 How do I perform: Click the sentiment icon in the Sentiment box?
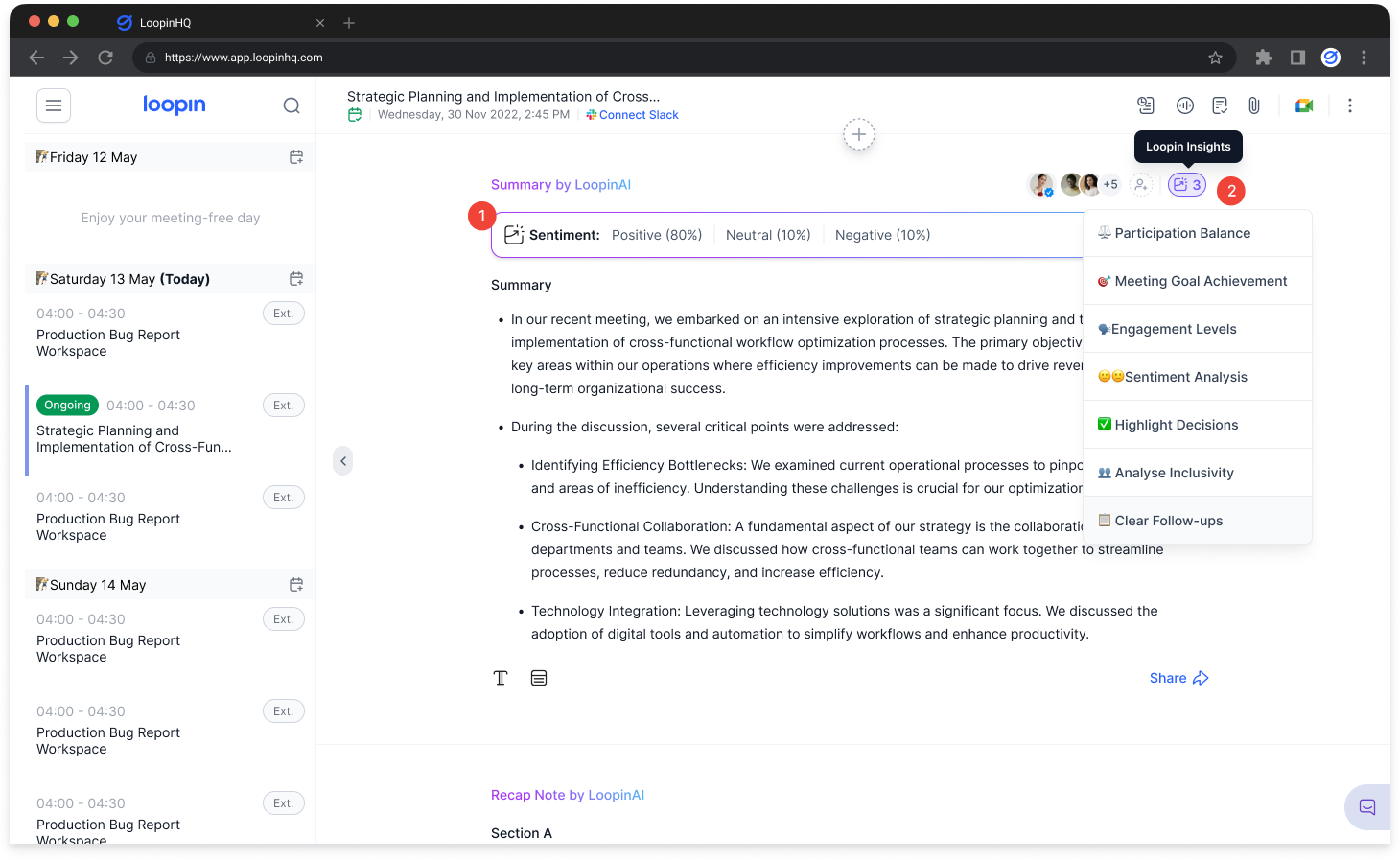click(514, 235)
